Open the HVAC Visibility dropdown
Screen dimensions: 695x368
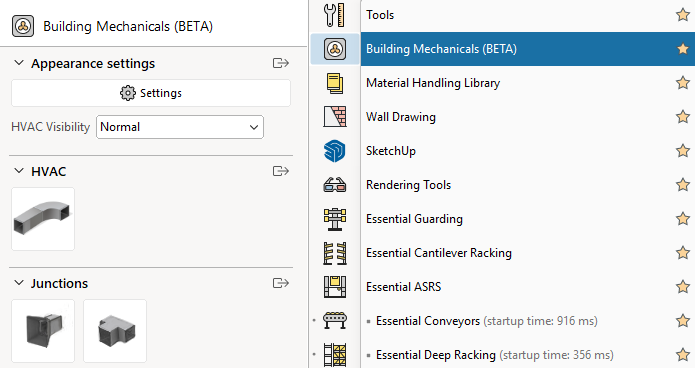pos(180,127)
